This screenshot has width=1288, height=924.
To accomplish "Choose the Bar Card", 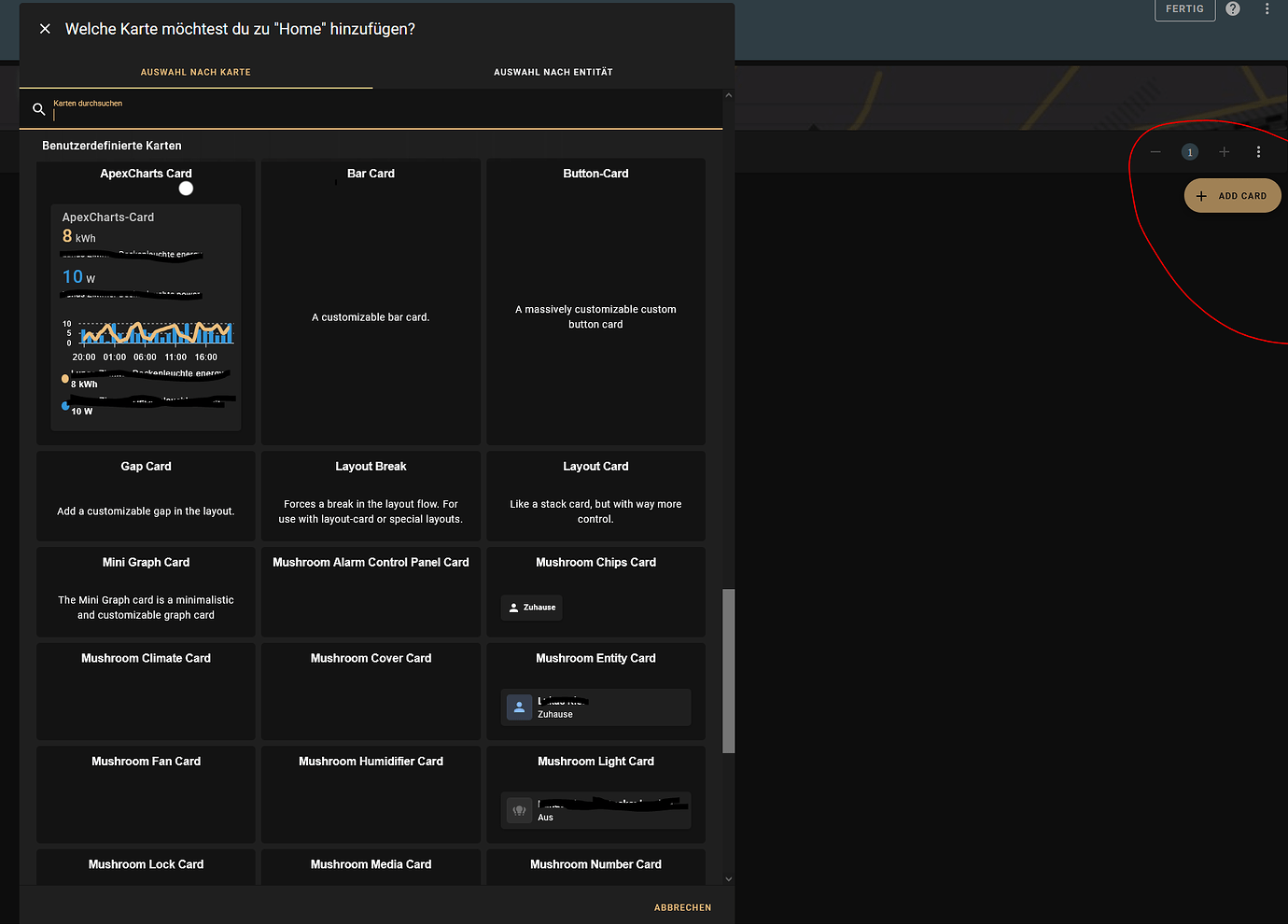I will (x=371, y=301).
